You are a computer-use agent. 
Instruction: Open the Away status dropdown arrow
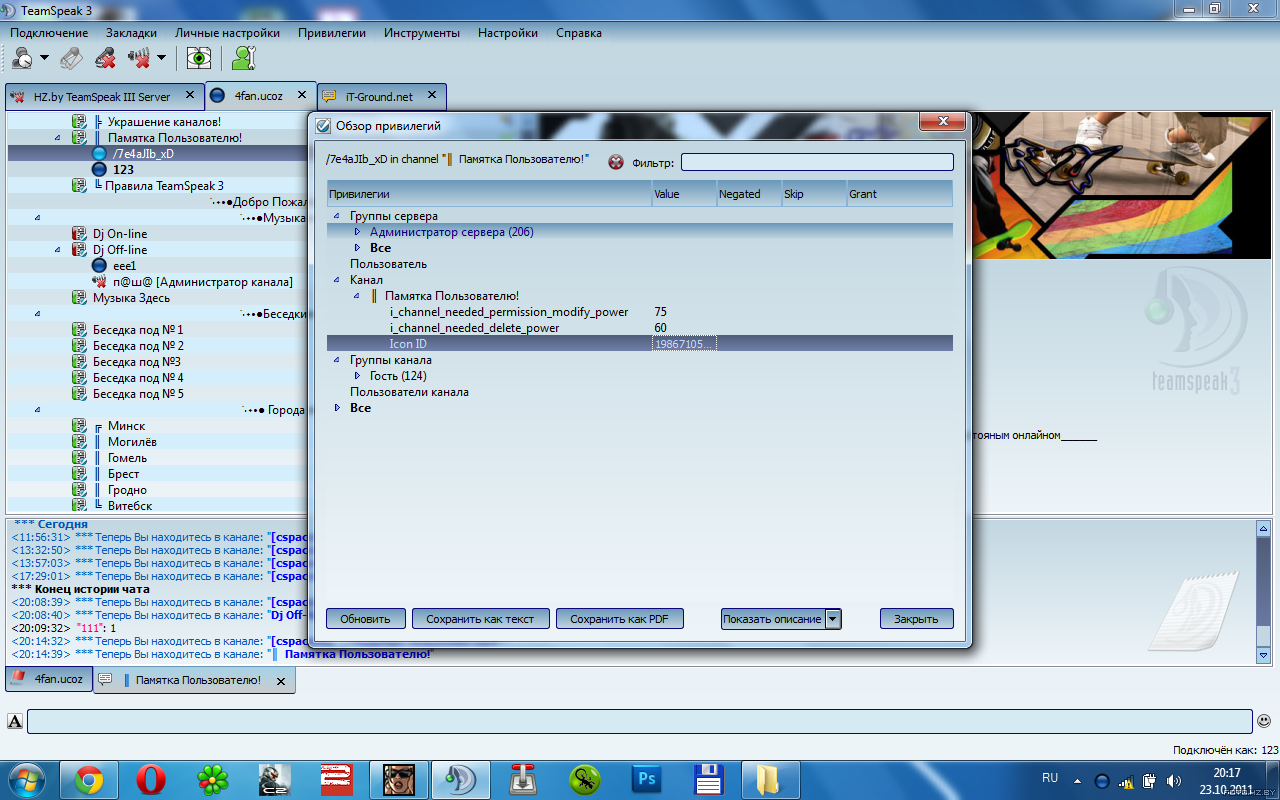(x=45, y=58)
